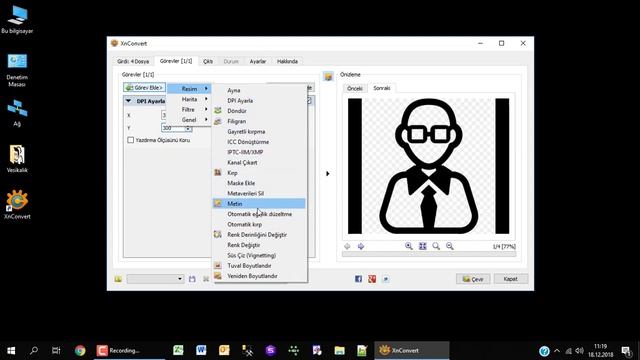Screen dimensions: 640x360
Task: Click the Çevir convert button
Action: [x=473, y=279]
